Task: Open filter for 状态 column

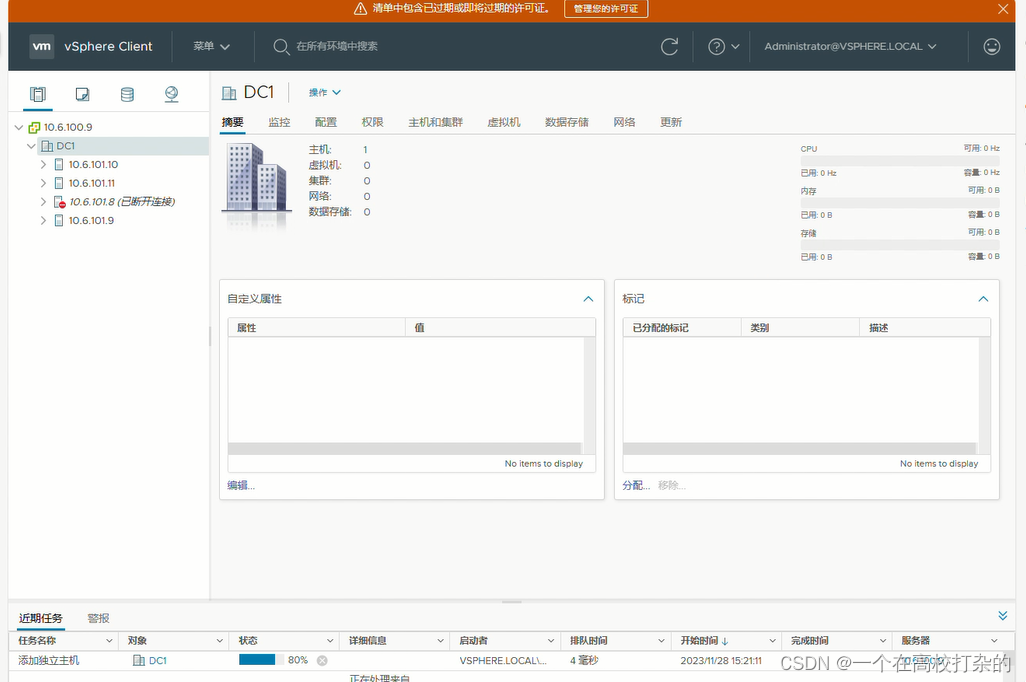Action: click(x=330, y=641)
